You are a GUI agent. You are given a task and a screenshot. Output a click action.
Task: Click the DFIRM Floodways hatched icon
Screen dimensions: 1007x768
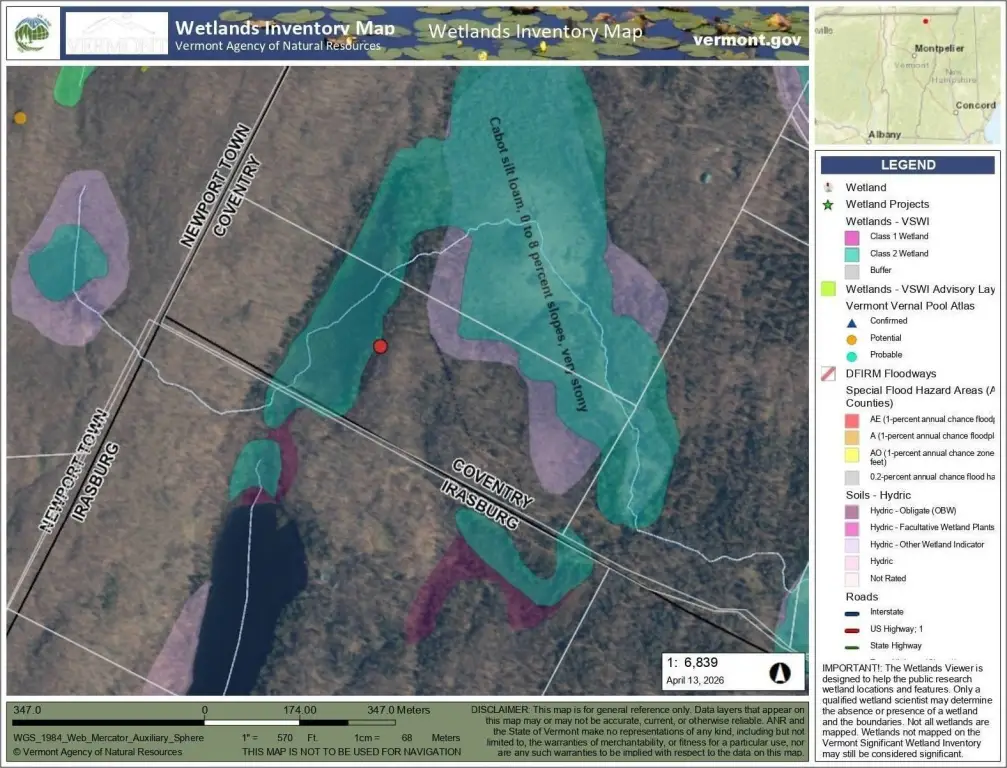point(828,374)
